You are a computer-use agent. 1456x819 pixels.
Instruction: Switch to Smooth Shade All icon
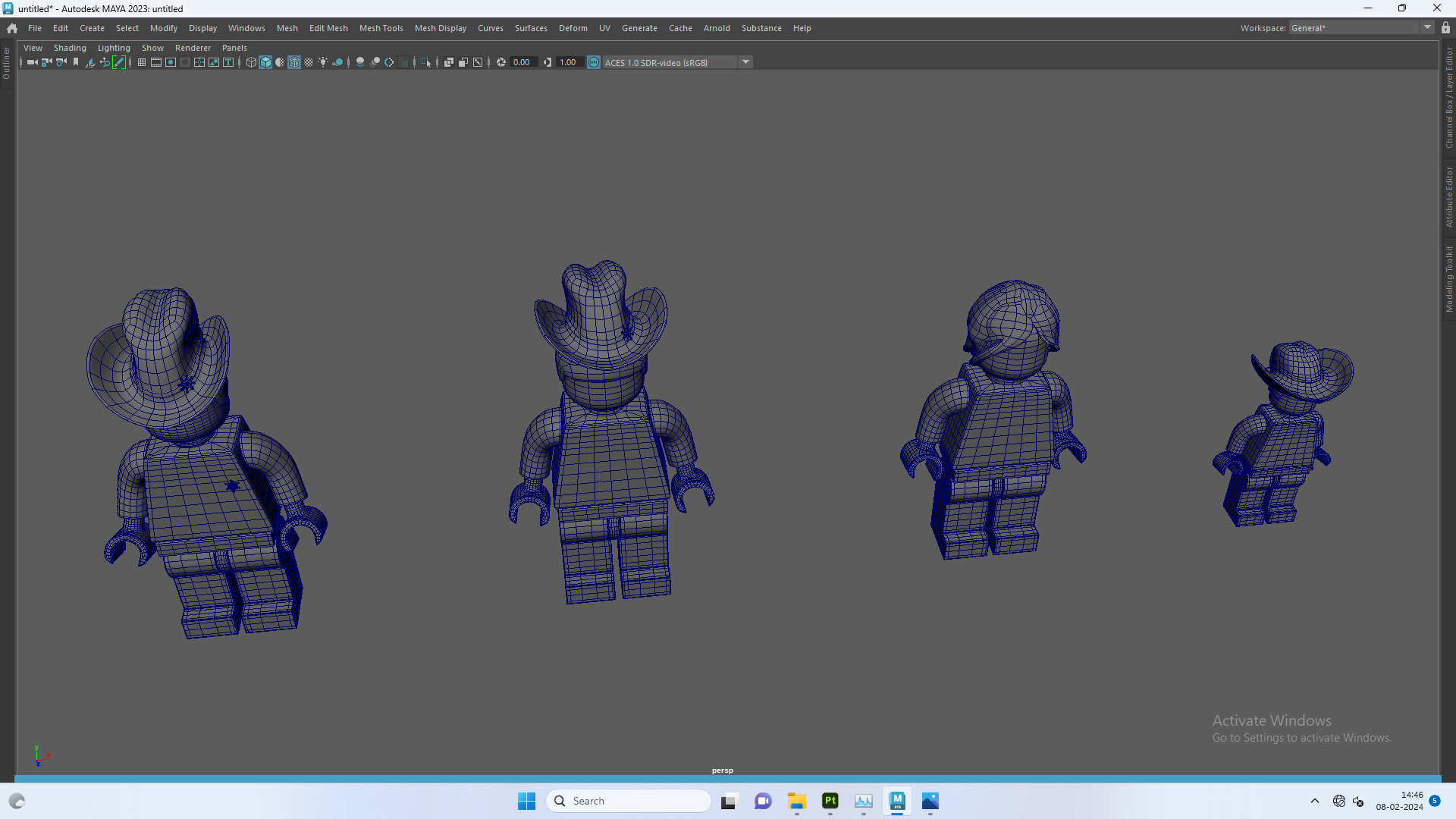point(265,62)
